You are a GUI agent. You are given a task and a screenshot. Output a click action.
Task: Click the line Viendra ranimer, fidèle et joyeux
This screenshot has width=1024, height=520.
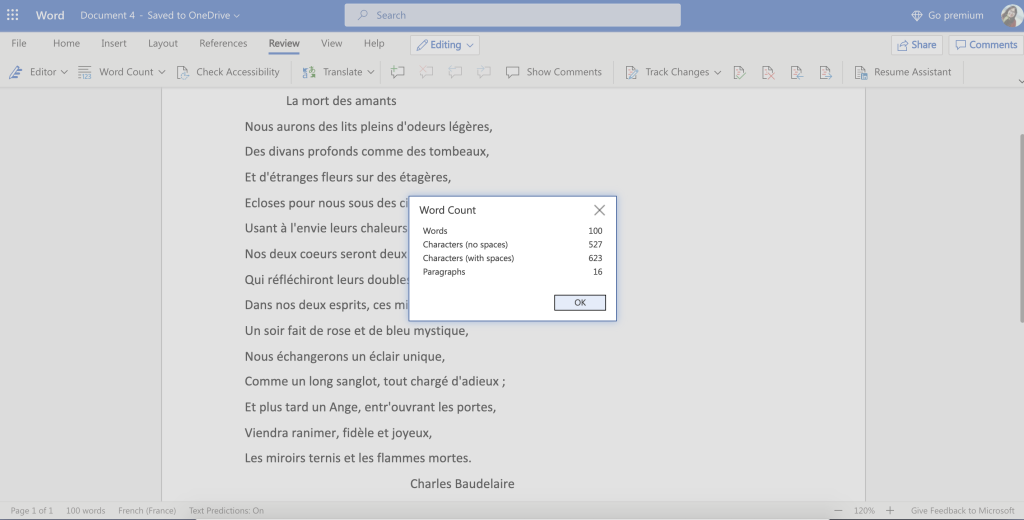[x=338, y=432]
